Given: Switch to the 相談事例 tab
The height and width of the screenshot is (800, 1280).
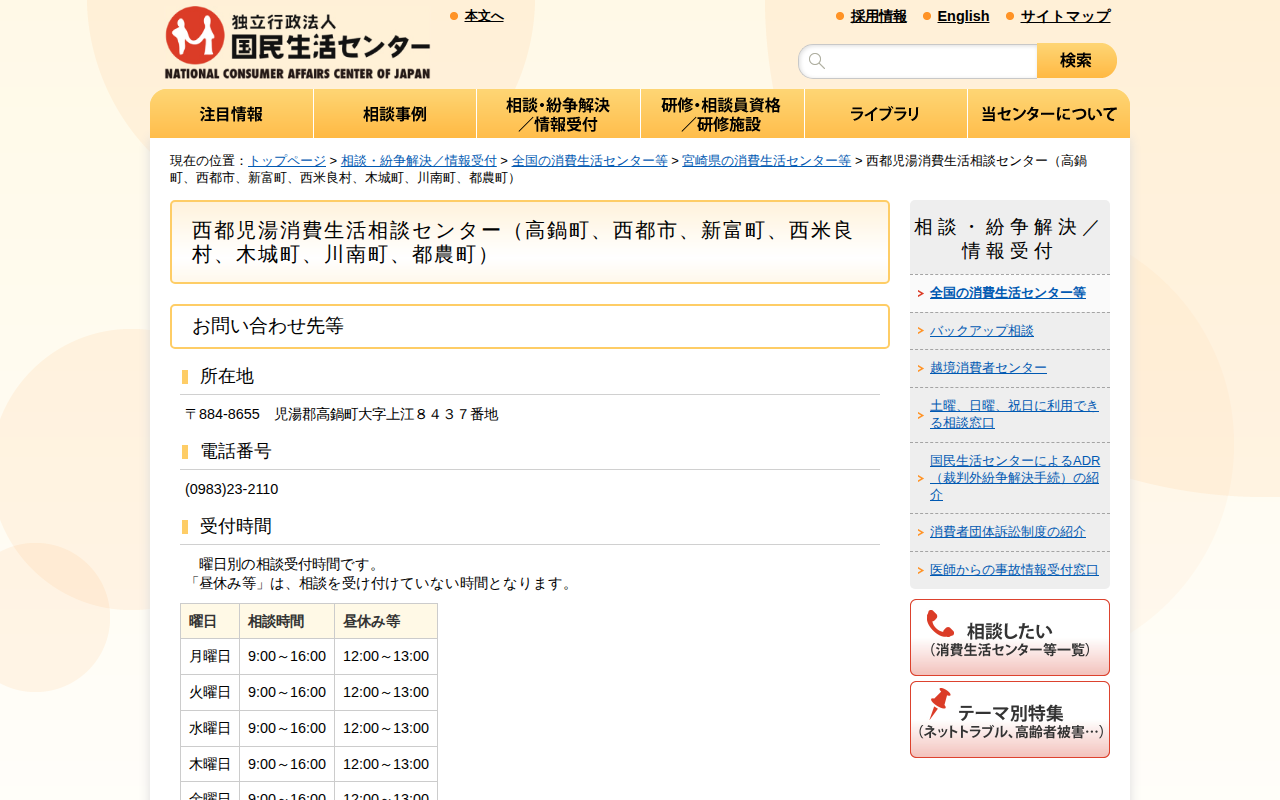Looking at the screenshot, I should click(x=395, y=113).
